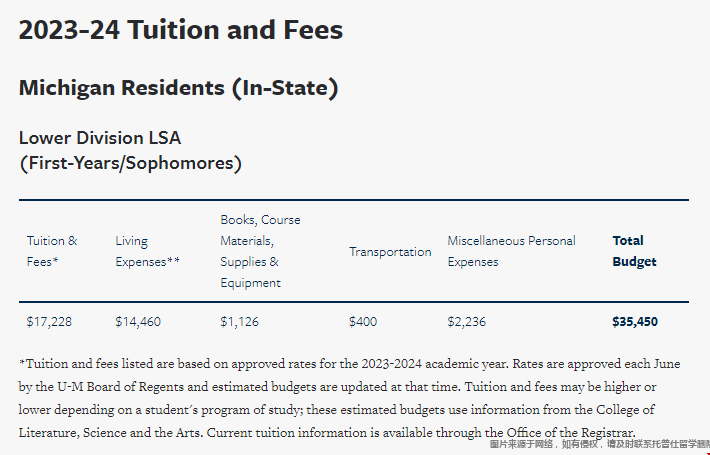Select Books, Course Materials column header
Image resolution: width=710 pixels, height=455 pixels.
pos(260,251)
